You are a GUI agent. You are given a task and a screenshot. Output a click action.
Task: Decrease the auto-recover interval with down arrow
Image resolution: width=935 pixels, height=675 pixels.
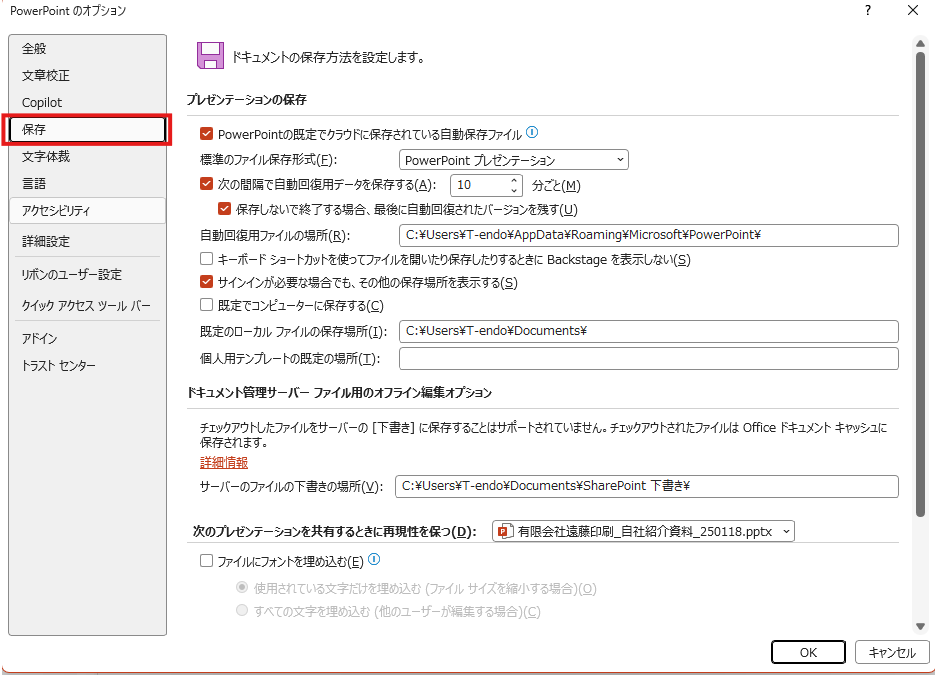click(515, 191)
